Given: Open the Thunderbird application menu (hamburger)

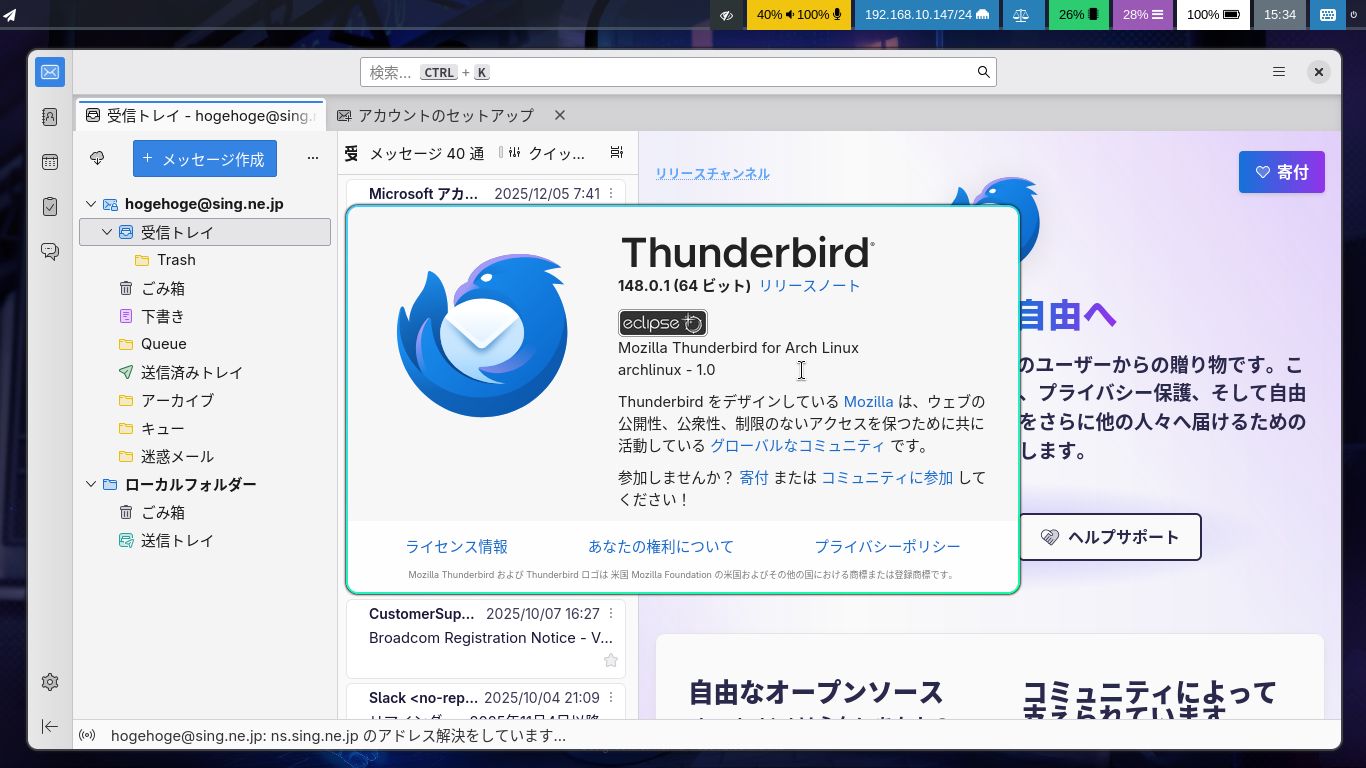Looking at the screenshot, I should click(1279, 72).
